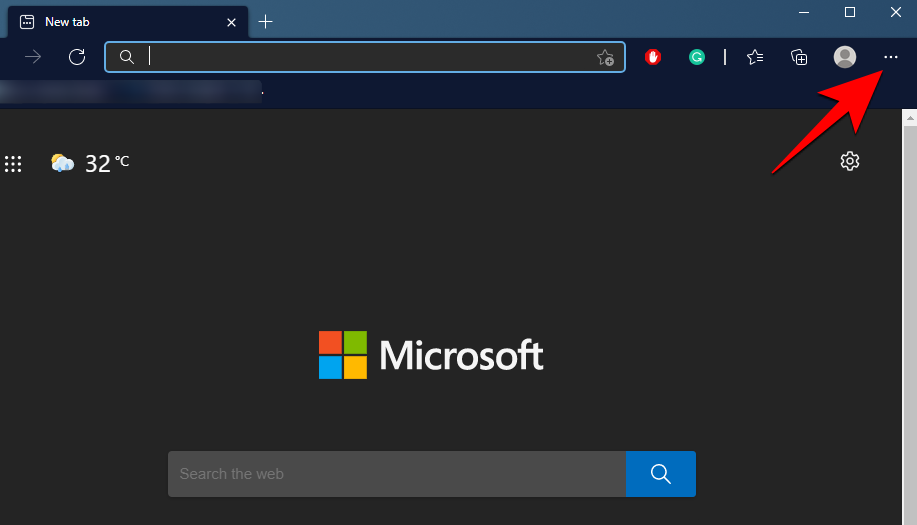The width and height of the screenshot is (917, 525).
Task: Maximize the browser window
Action: tap(850, 12)
